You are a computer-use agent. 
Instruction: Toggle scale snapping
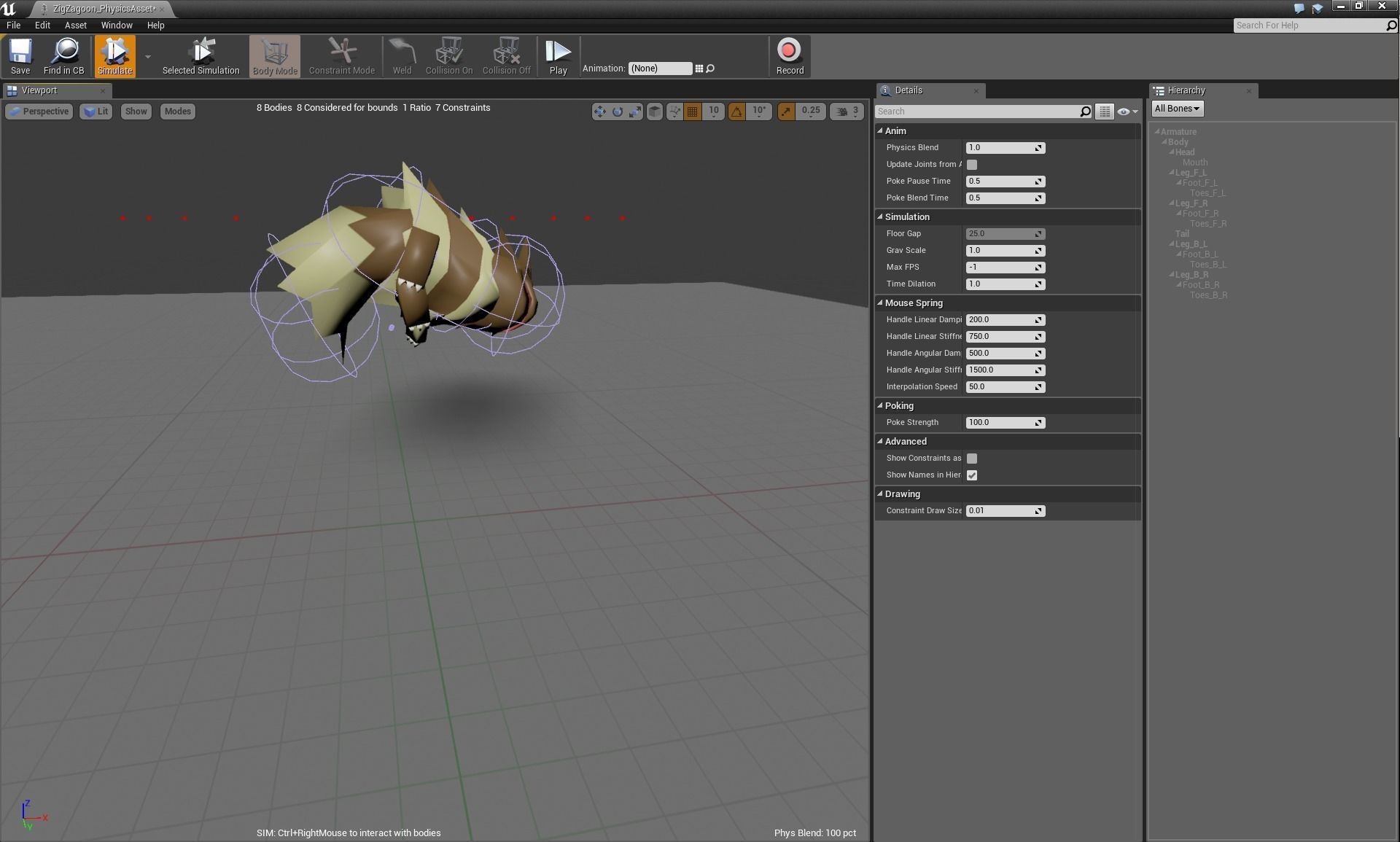(x=786, y=112)
